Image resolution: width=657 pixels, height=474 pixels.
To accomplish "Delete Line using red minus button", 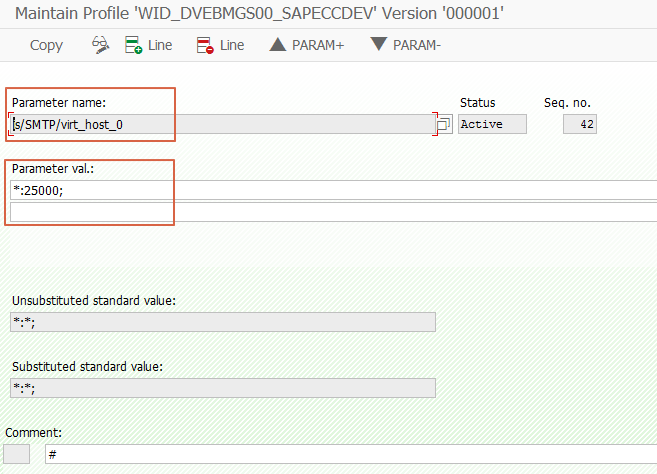I will 220,45.
